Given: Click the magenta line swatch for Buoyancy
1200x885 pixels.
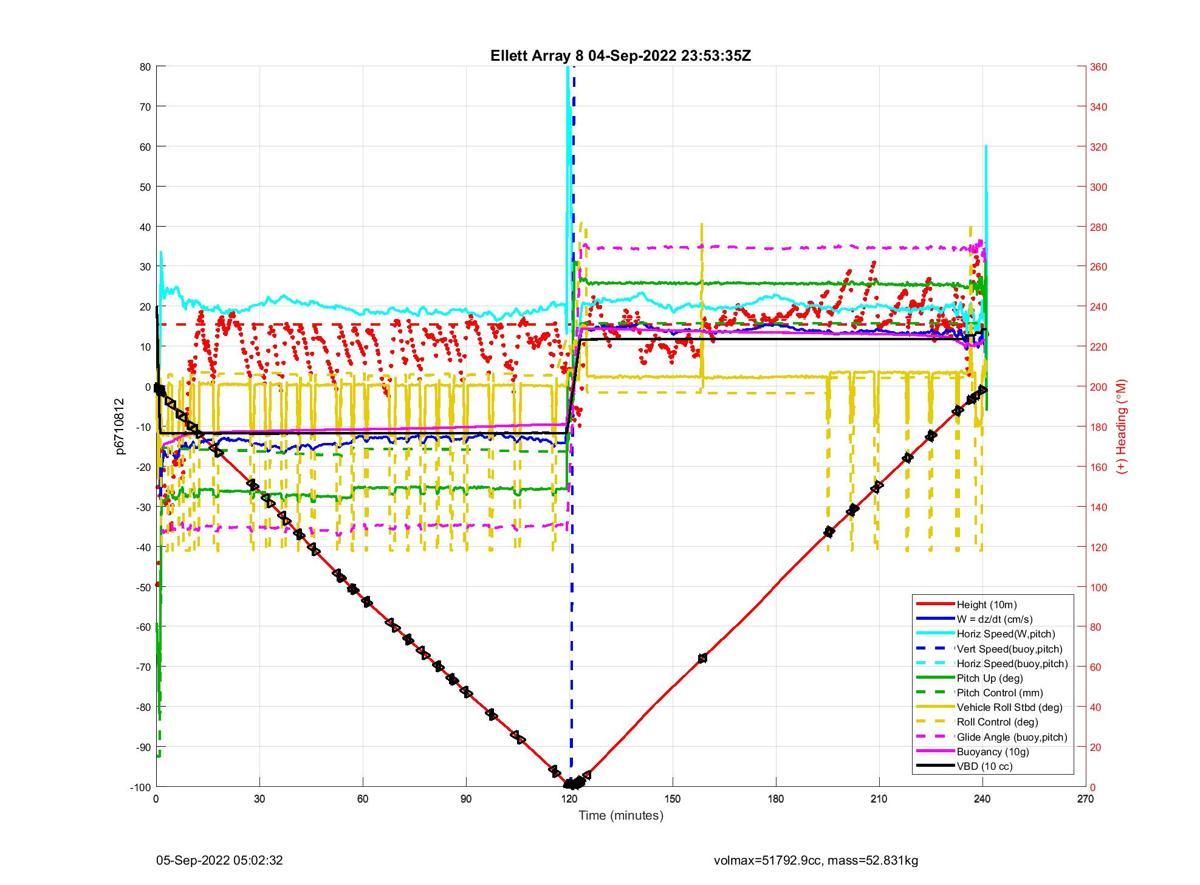Looking at the screenshot, I should click(x=935, y=752).
